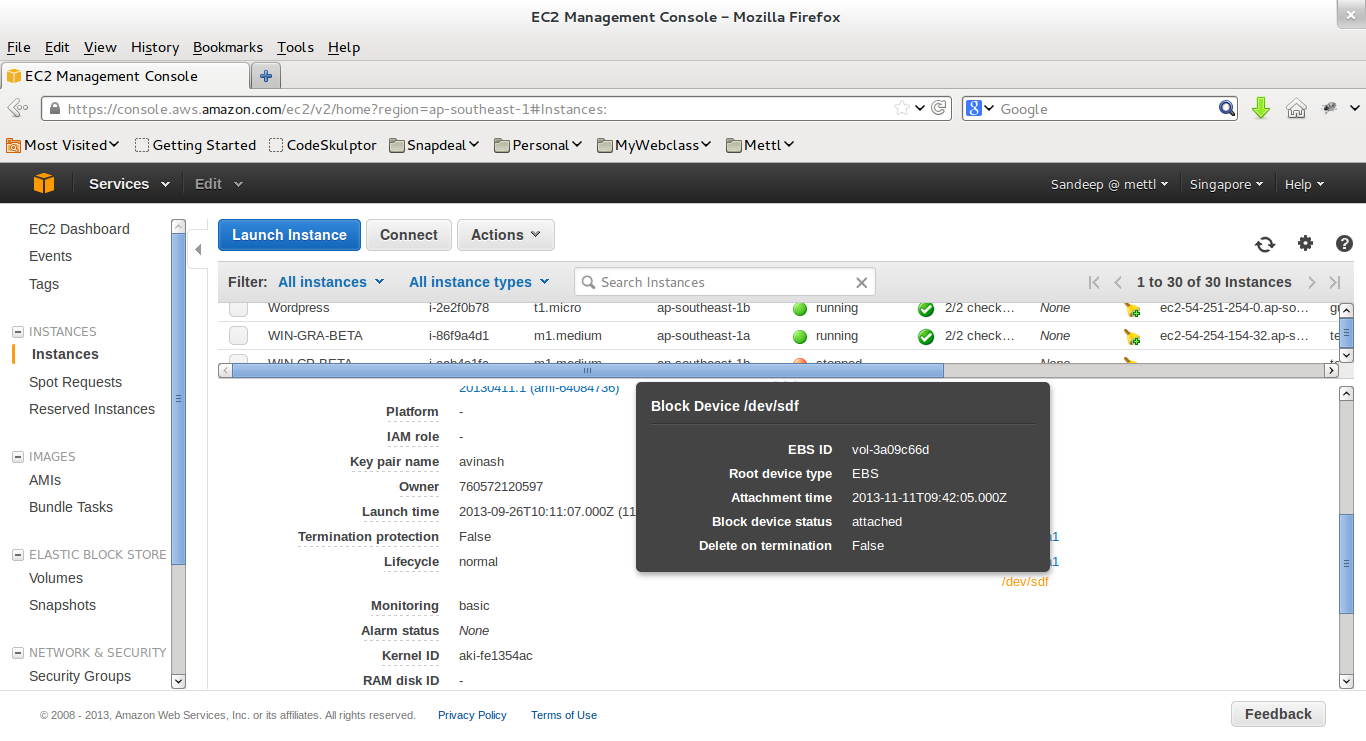Click the AWS orange cube logo
The width and height of the screenshot is (1366, 741).
[x=43, y=184]
